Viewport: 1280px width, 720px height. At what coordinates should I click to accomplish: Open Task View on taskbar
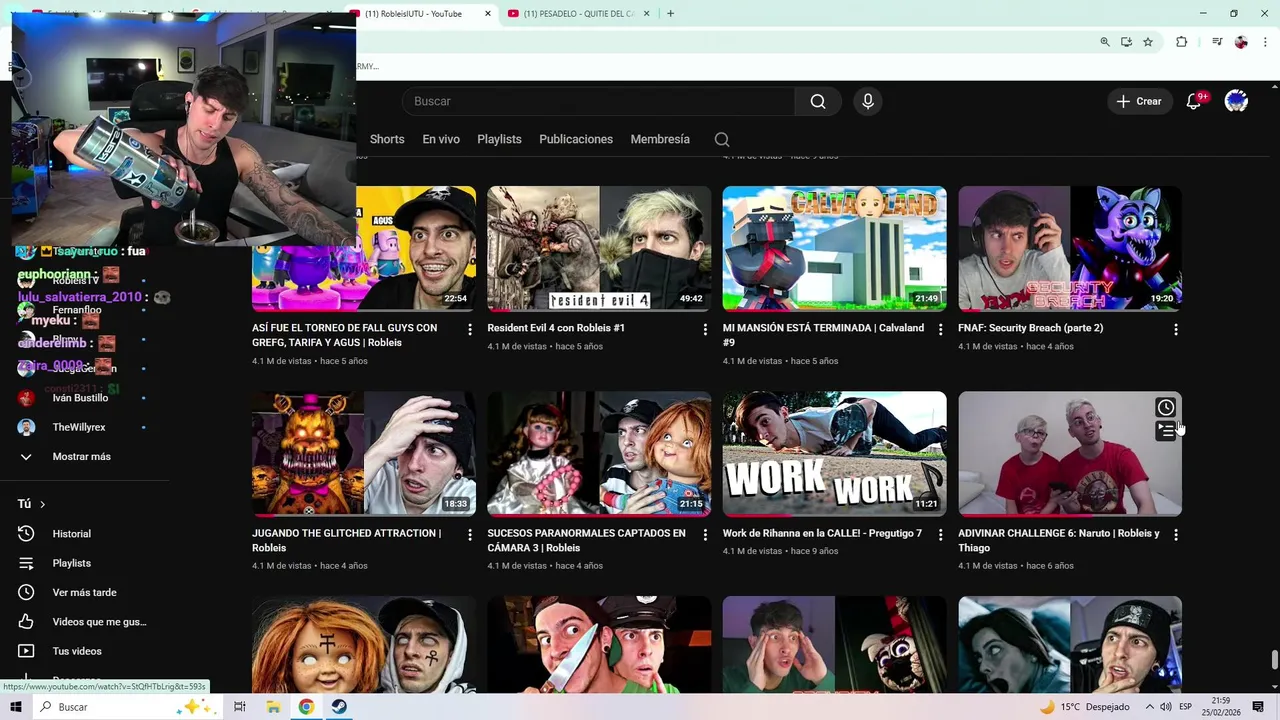[240, 707]
